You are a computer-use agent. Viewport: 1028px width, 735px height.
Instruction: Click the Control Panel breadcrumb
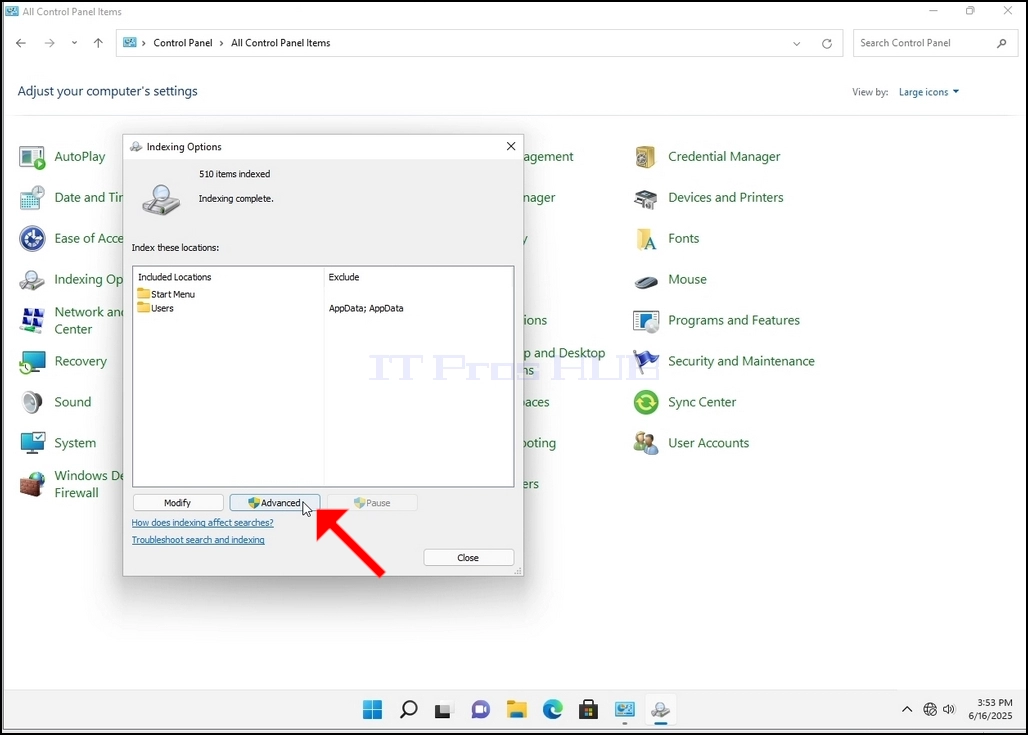click(183, 43)
